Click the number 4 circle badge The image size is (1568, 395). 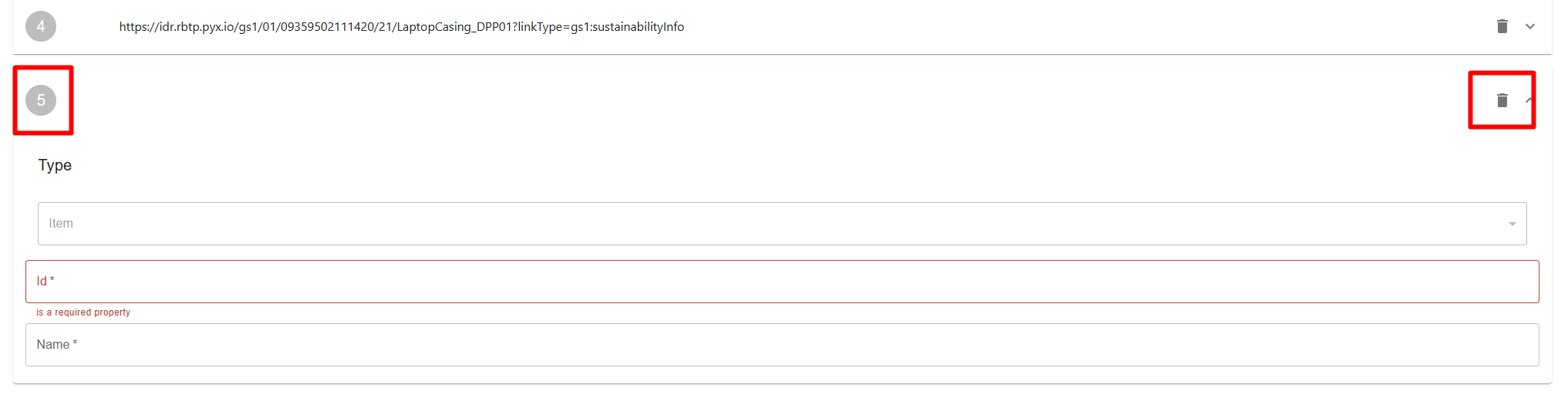click(x=41, y=27)
